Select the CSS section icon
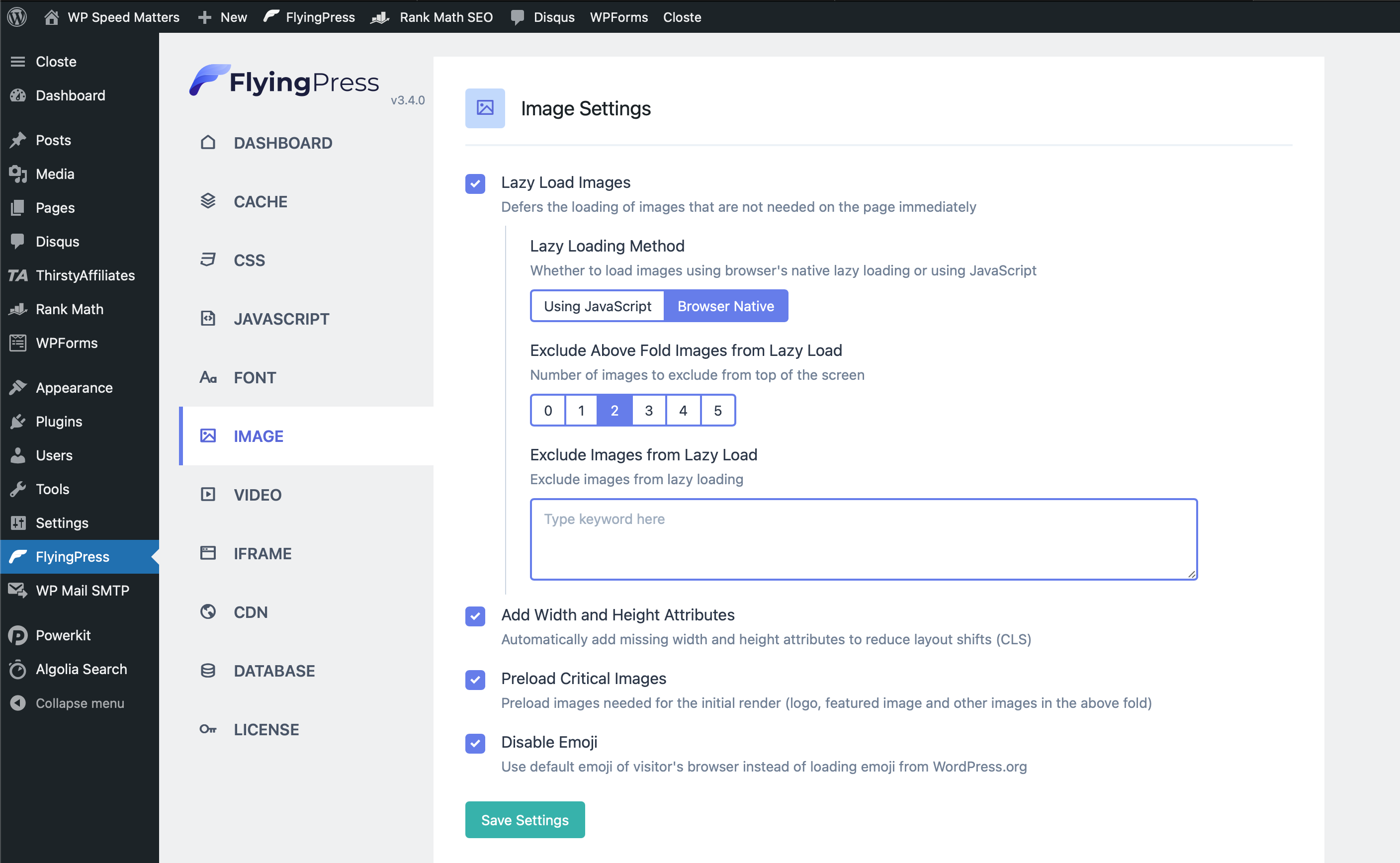Image resolution: width=1400 pixels, height=863 pixels. click(208, 259)
